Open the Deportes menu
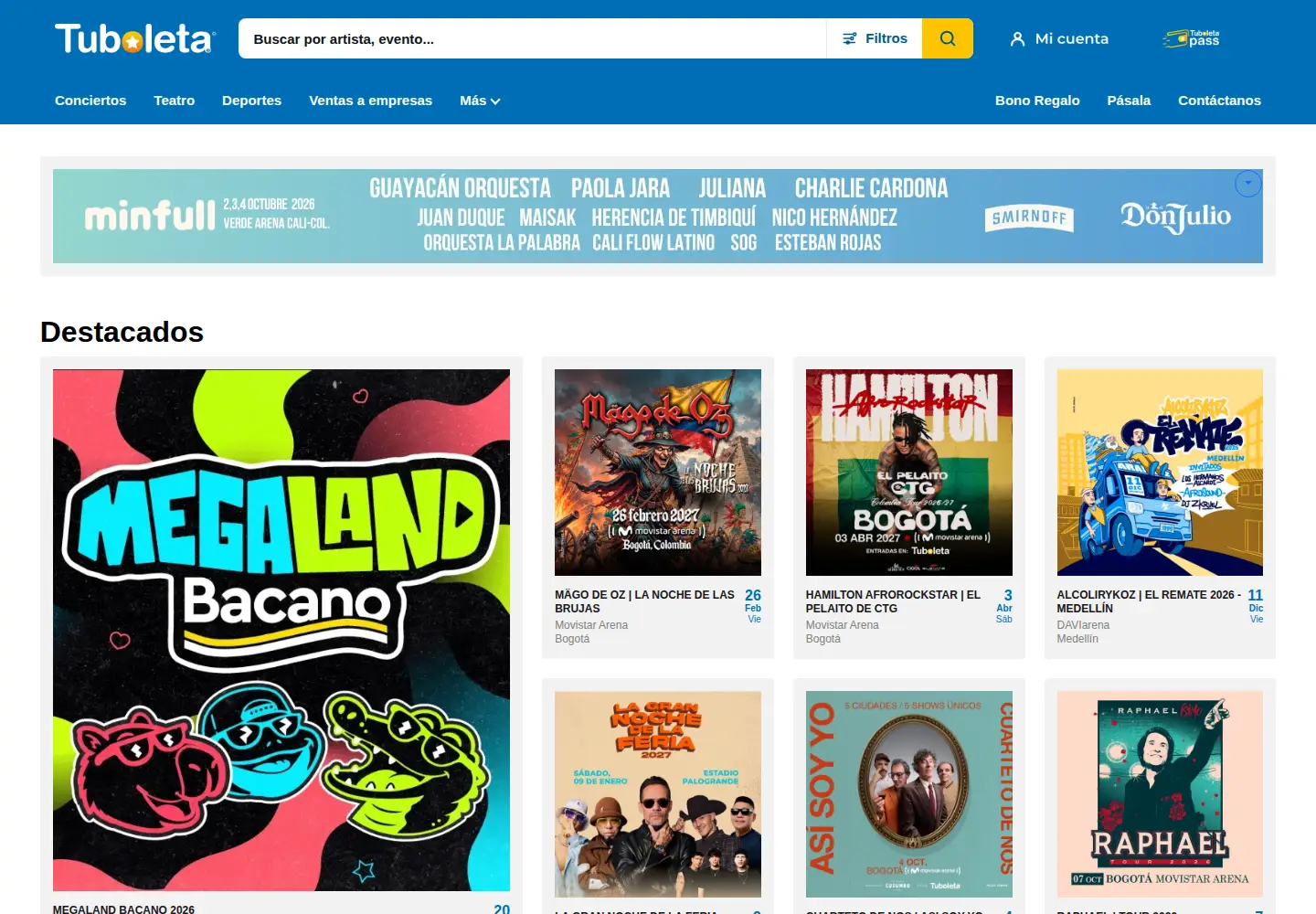This screenshot has width=1316, height=914. pos(251,101)
